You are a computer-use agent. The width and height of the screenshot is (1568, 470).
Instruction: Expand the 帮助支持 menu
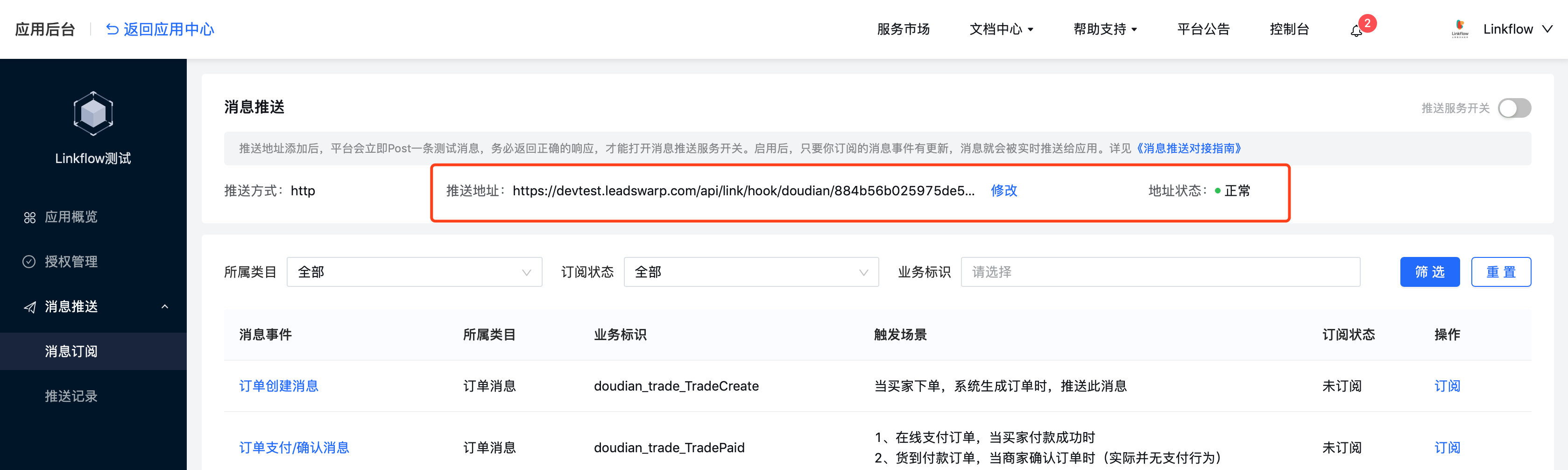tap(1105, 29)
